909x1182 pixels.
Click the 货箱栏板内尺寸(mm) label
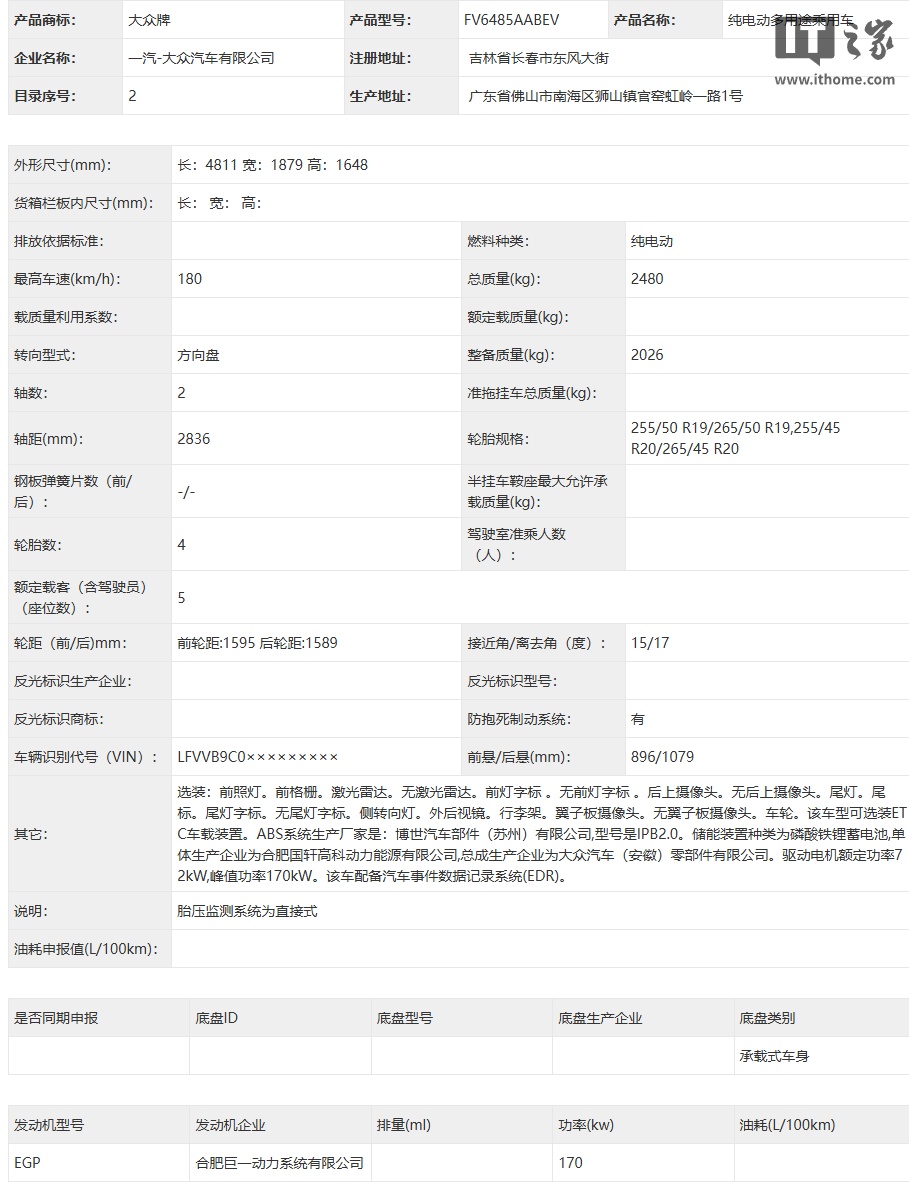(x=84, y=203)
